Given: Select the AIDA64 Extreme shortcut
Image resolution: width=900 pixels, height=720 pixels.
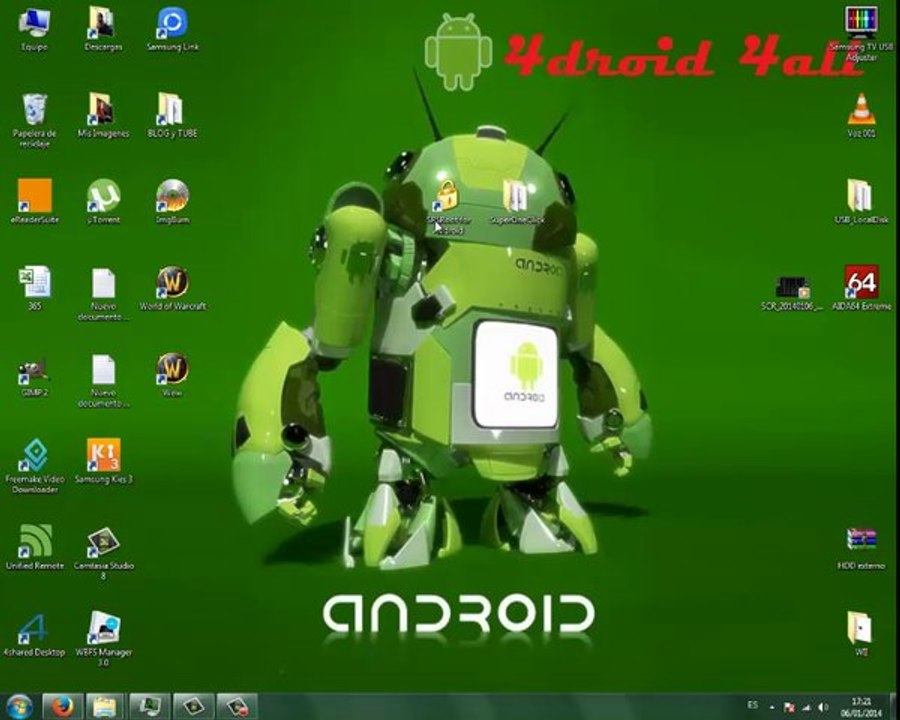Looking at the screenshot, I should [x=861, y=287].
